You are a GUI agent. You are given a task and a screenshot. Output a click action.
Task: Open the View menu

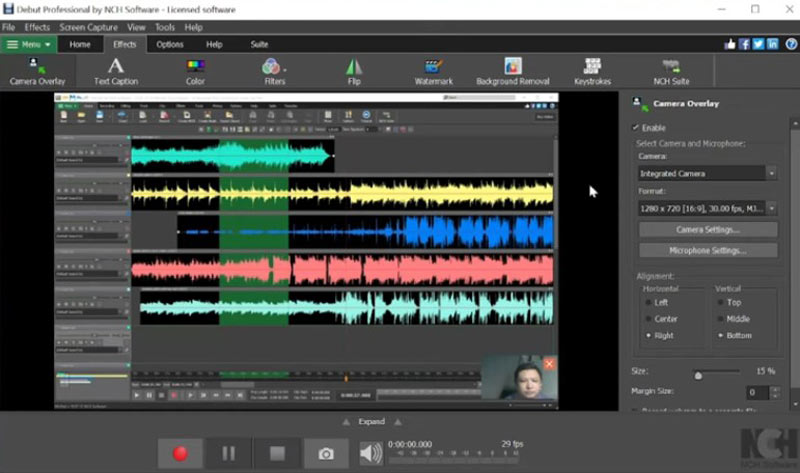pyautogui.click(x=136, y=27)
